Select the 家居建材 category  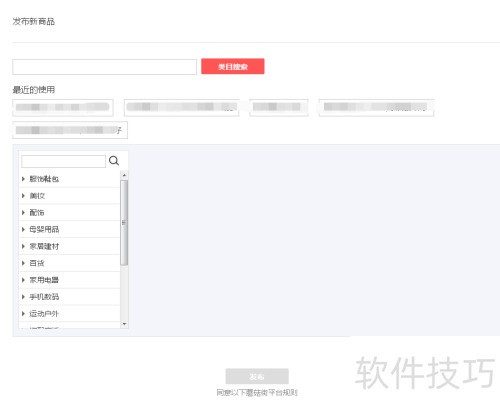click(x=44, y=246)
